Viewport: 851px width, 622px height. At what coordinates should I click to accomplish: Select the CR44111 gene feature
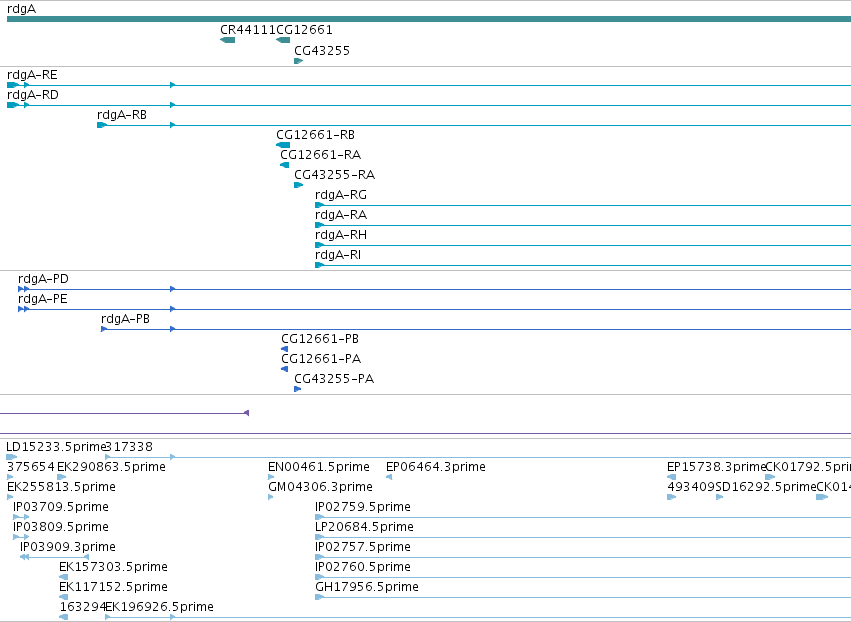click(227, 40)
